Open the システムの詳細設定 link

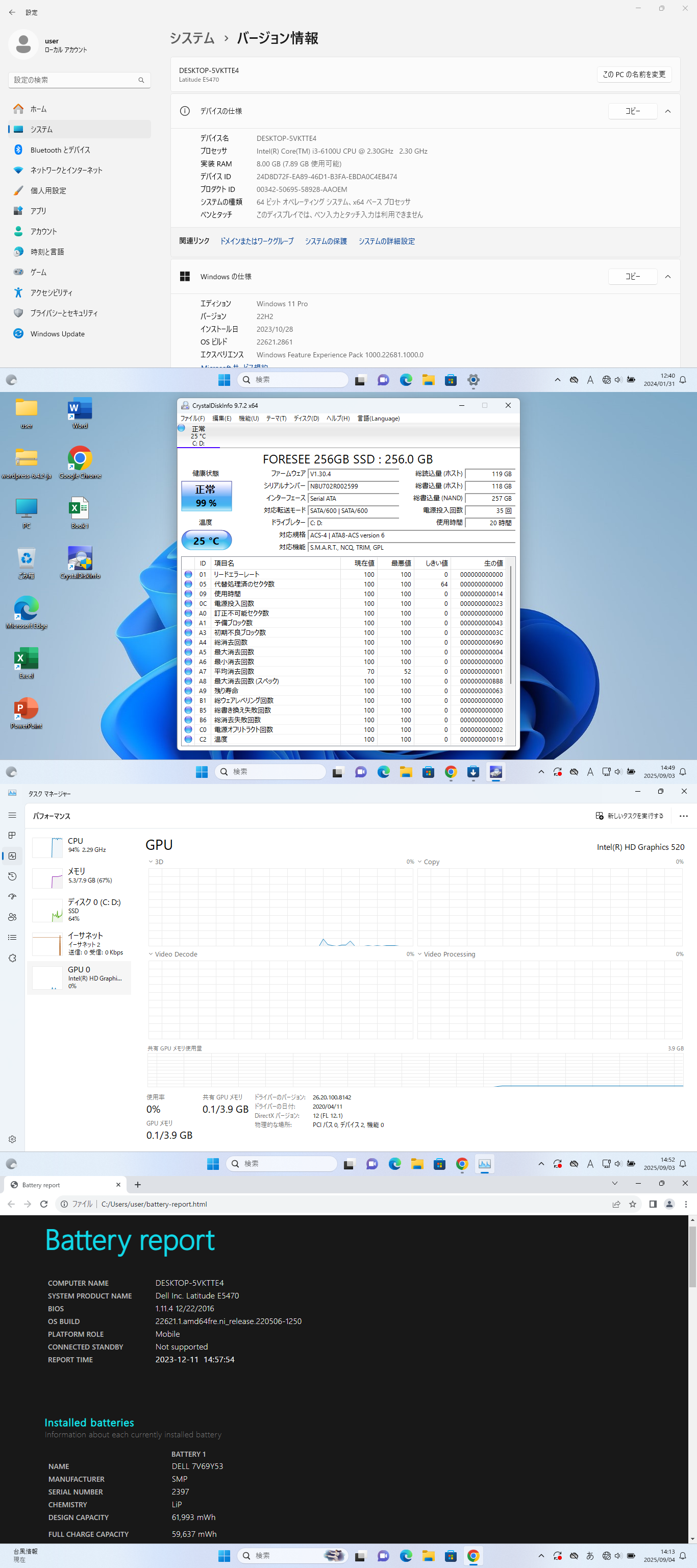(387, 241)
